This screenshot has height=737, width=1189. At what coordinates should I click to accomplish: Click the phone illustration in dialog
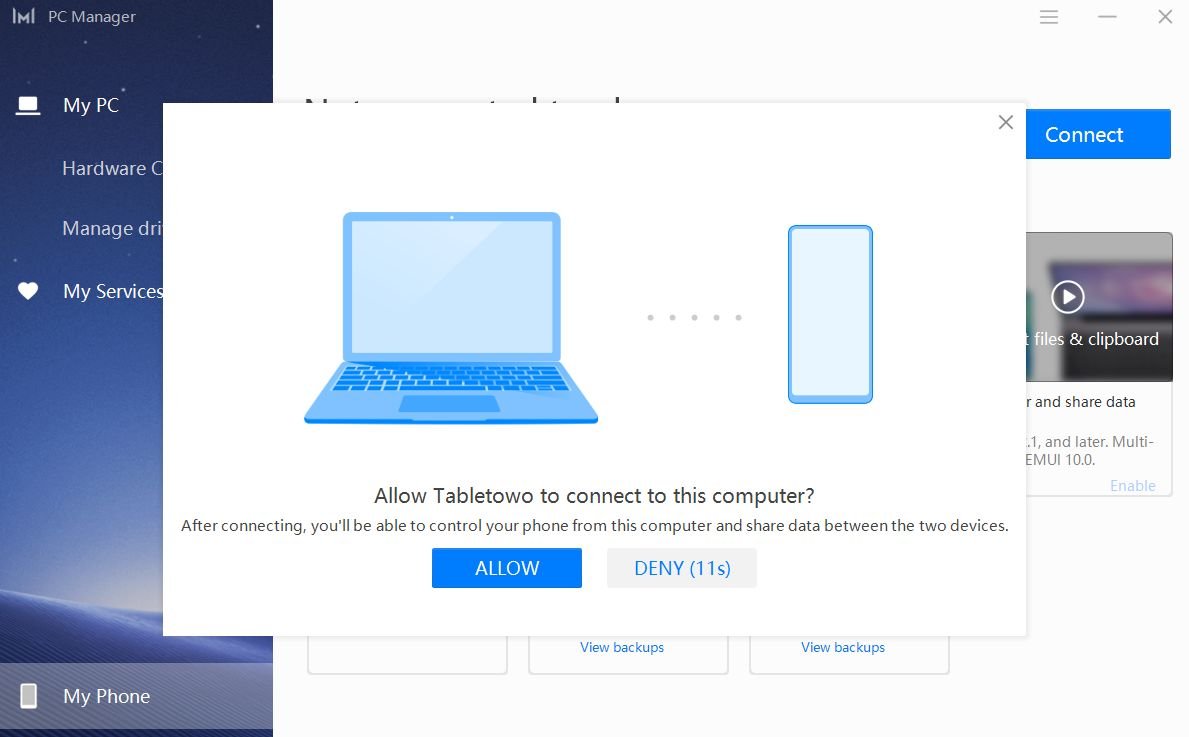coord(830,315)
